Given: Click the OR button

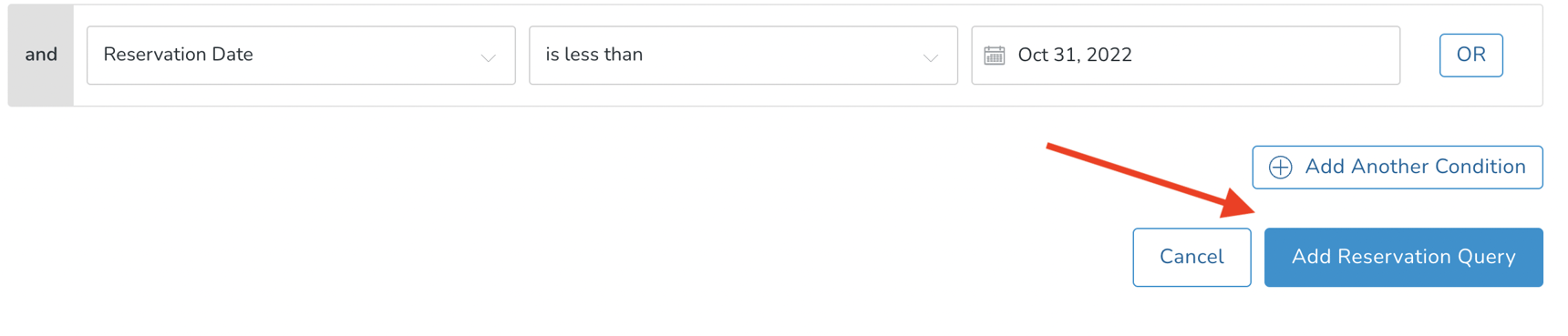Looking at the screenshot, I should pyautogui.click(x=1470, y=55).
